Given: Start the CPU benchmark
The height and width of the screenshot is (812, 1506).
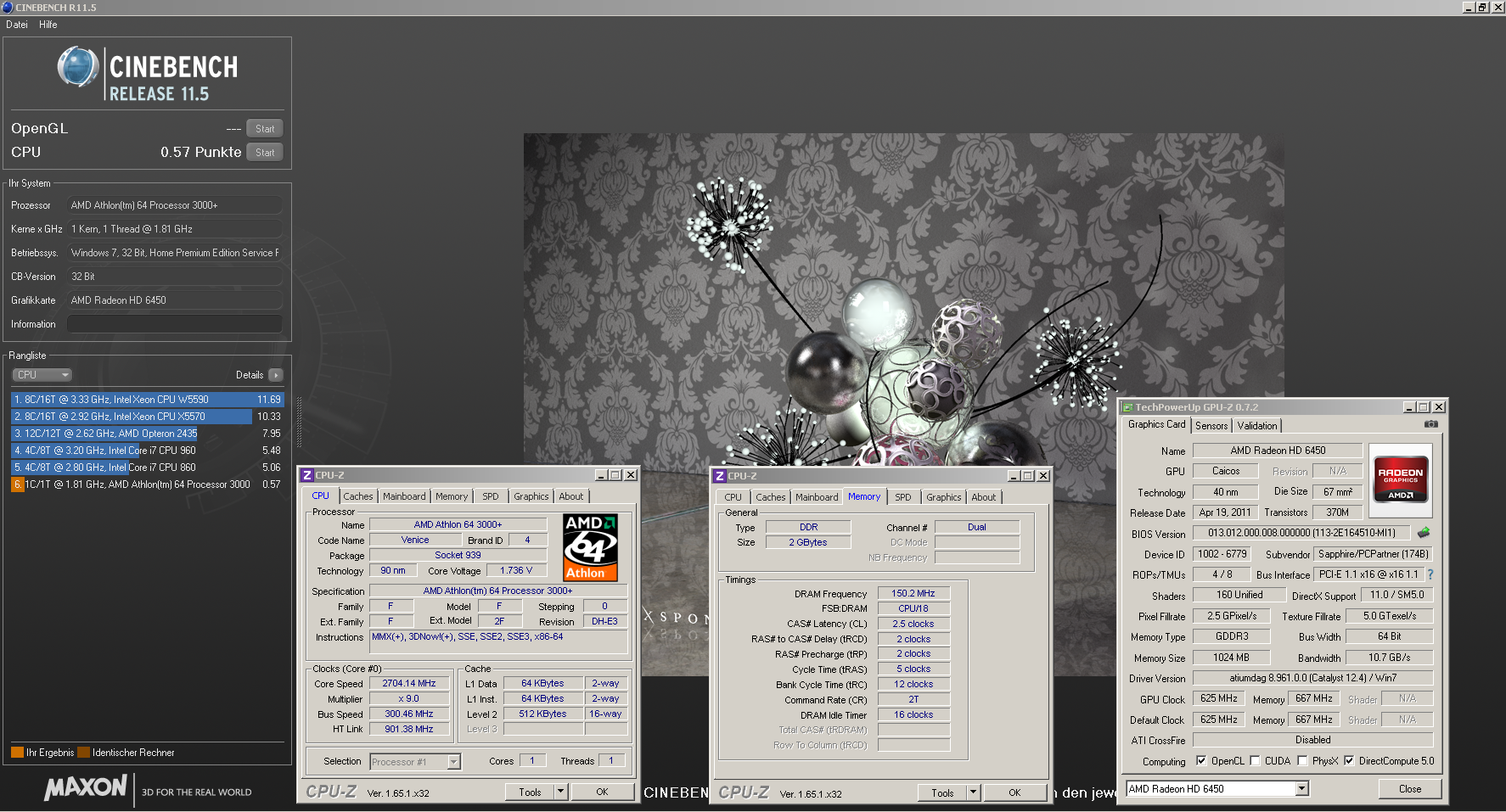Looking at the screenshot, I should click(265, 153).
